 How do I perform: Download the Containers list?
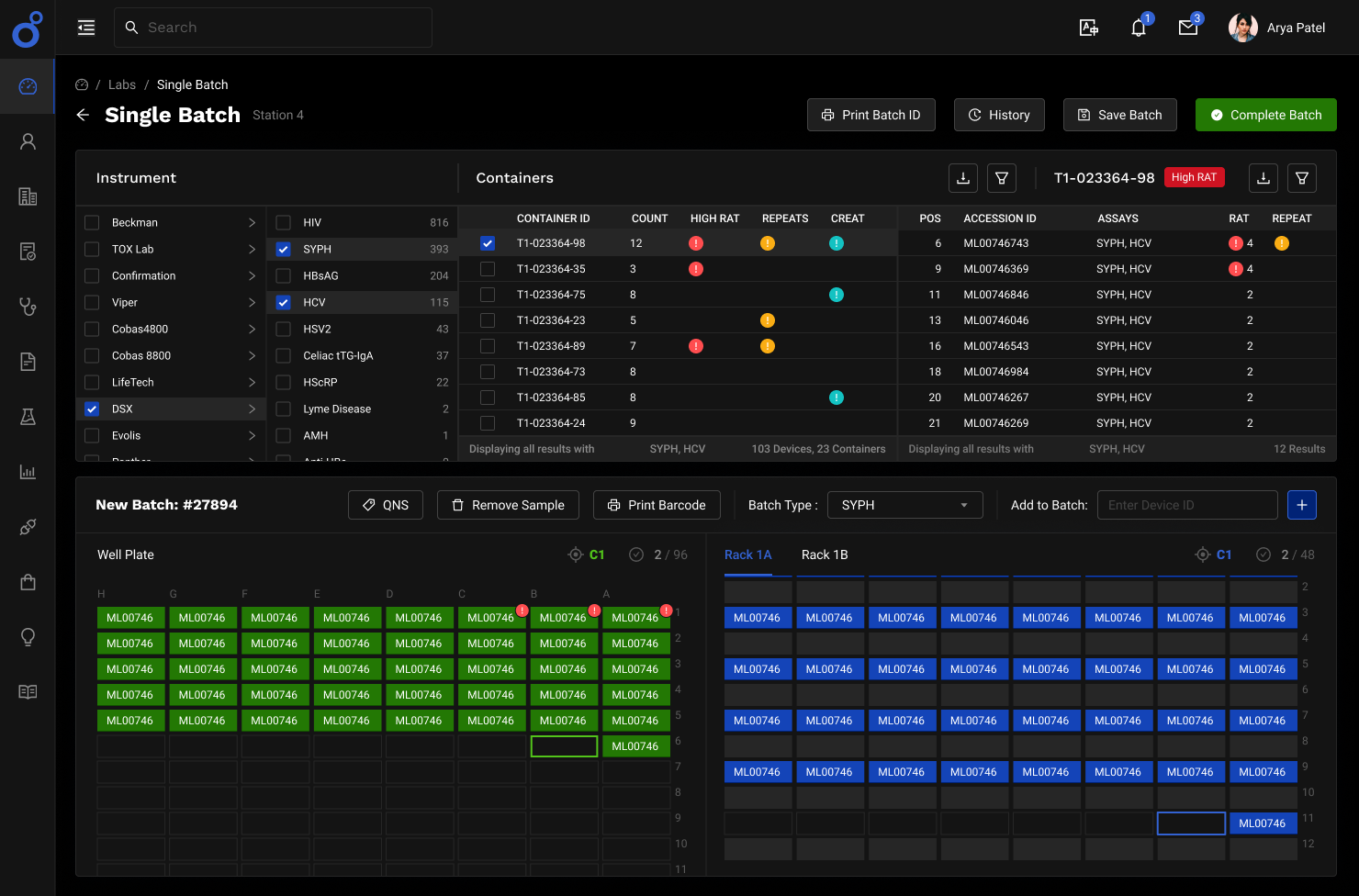click(x=963, y=178)
